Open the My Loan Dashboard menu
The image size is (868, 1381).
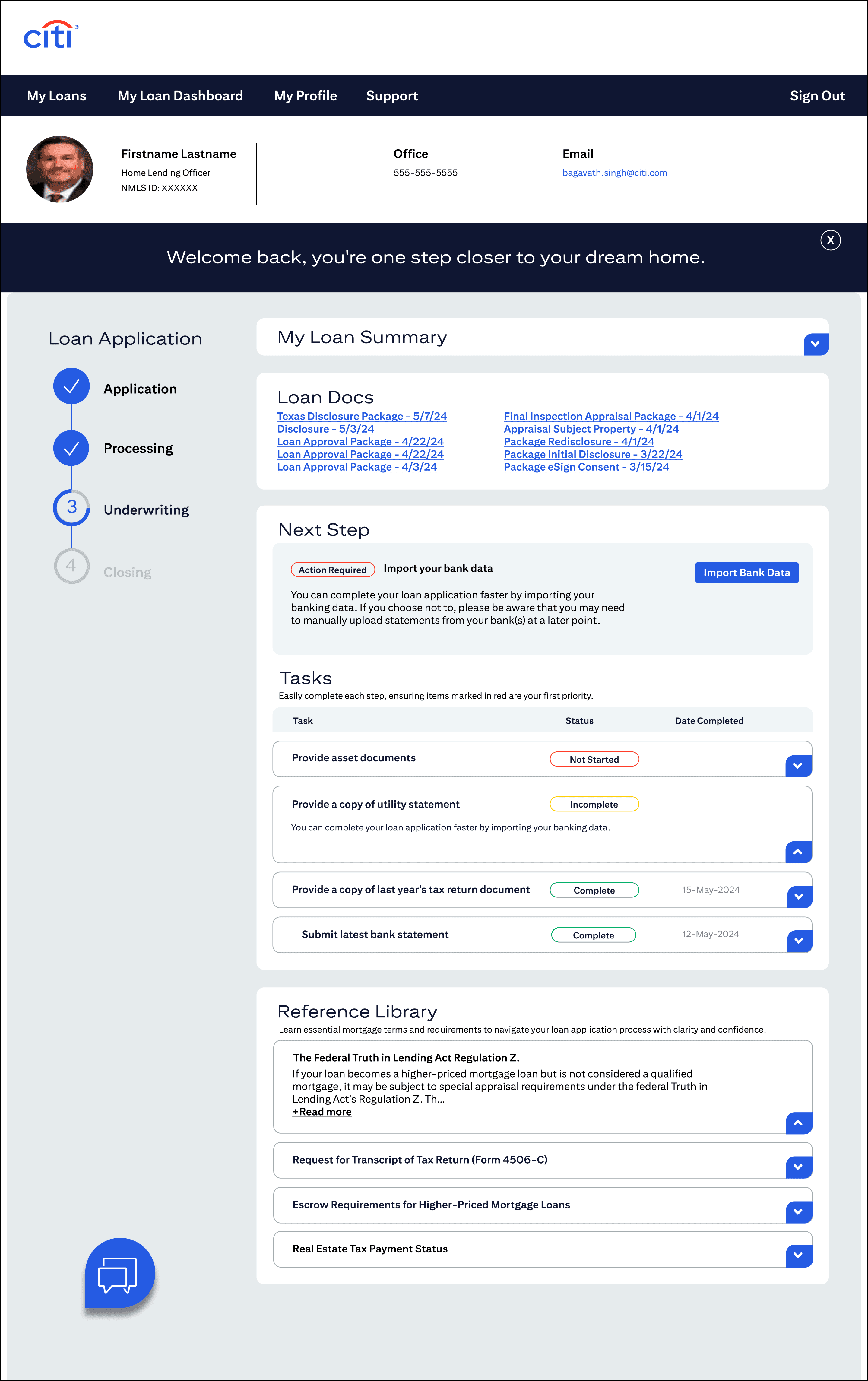pyautogui.click(x=180, y=96)
